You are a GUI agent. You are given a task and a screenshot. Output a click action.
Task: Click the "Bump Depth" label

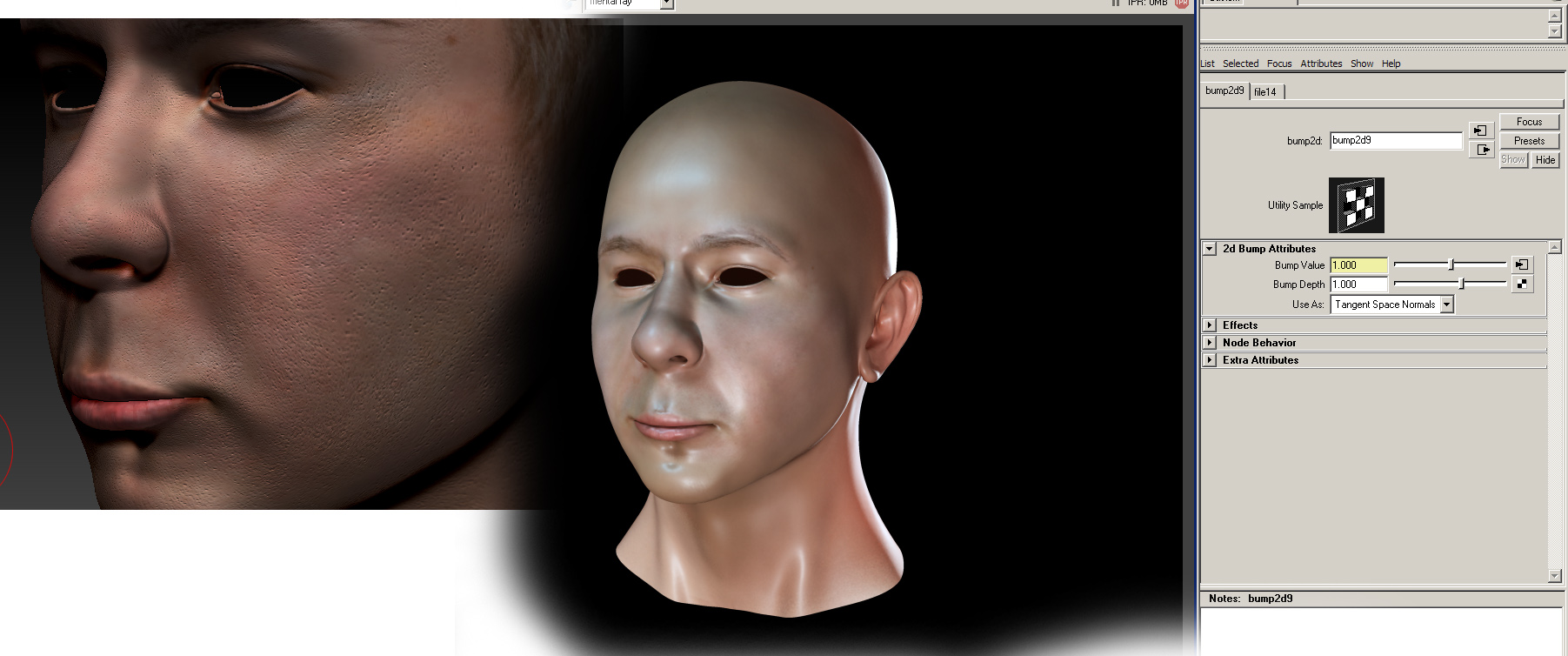click(1298, 284)
